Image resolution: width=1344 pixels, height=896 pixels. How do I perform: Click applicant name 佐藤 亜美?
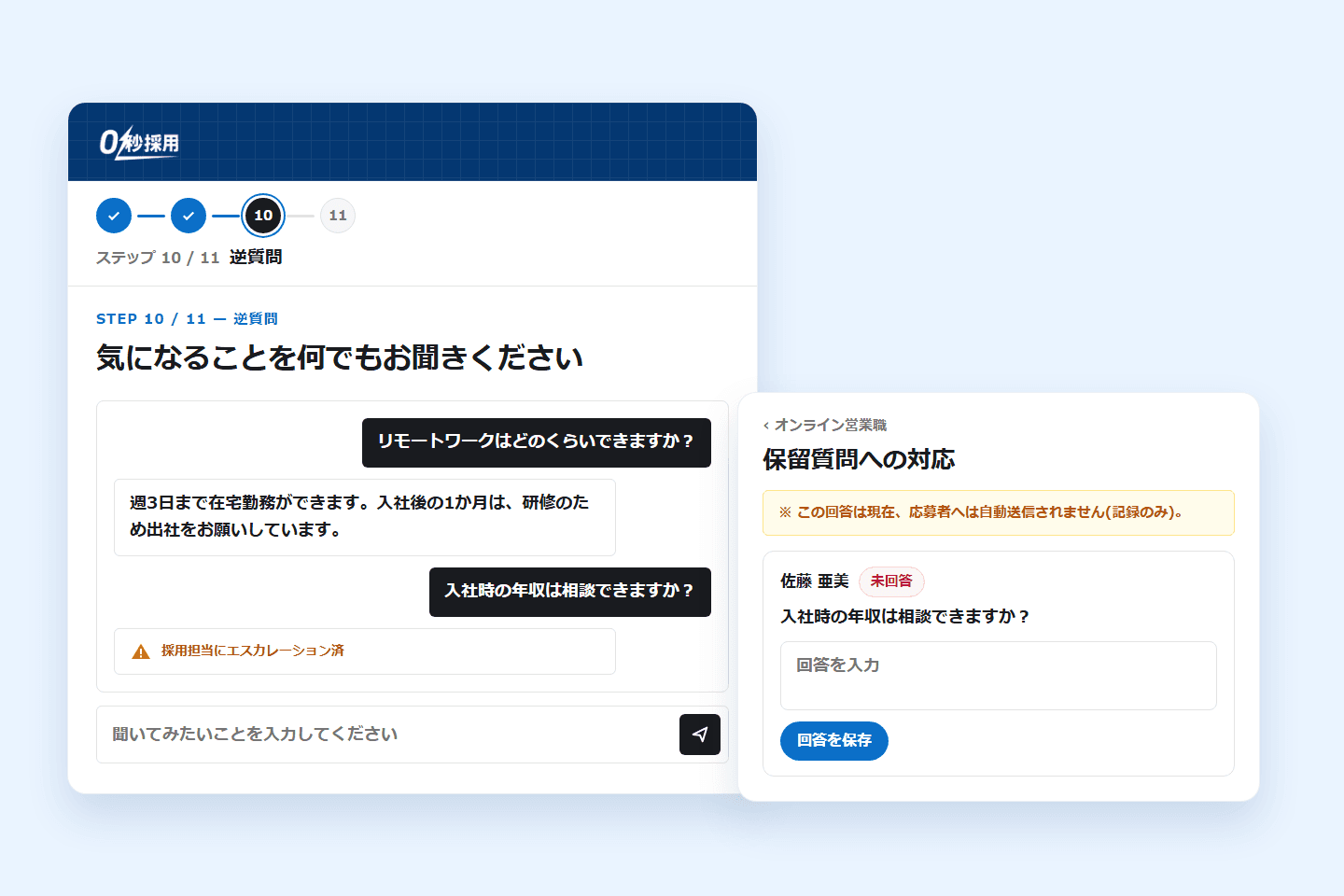815,581
